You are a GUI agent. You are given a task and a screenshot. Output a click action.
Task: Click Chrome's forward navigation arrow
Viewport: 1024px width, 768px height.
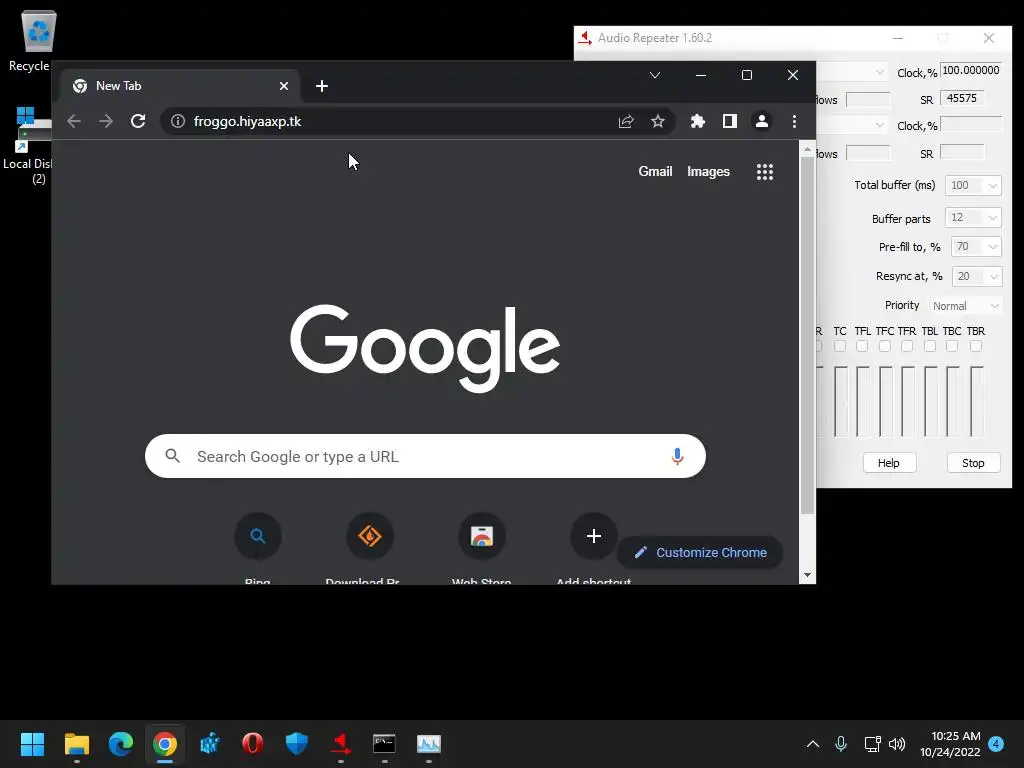coord(106,121)
